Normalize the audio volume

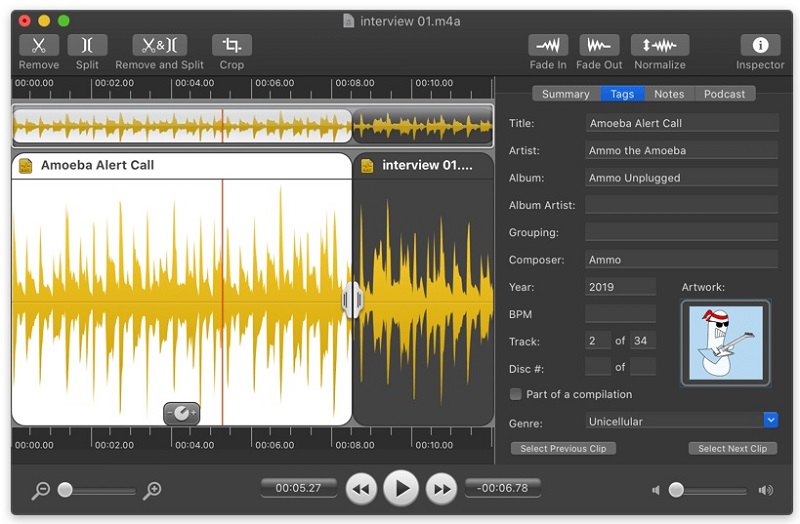tap(659, 45)
